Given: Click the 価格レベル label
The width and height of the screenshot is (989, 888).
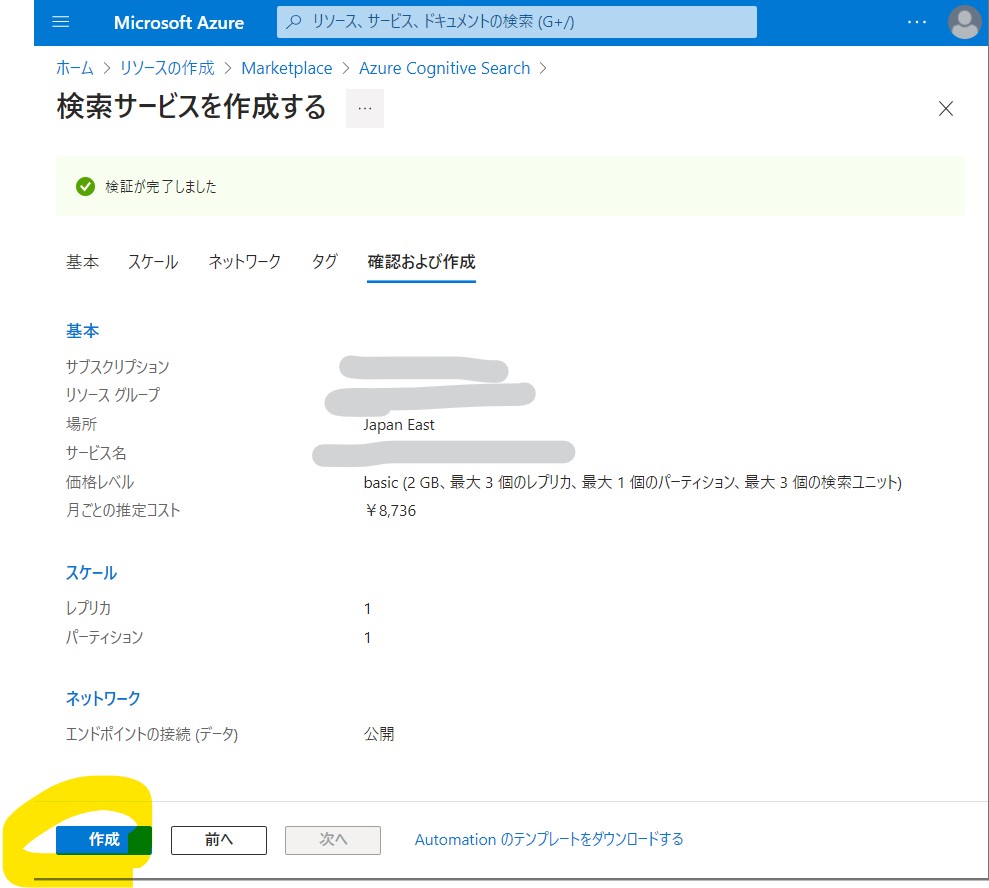Looking at the screenshot, I should coord(100,482).
